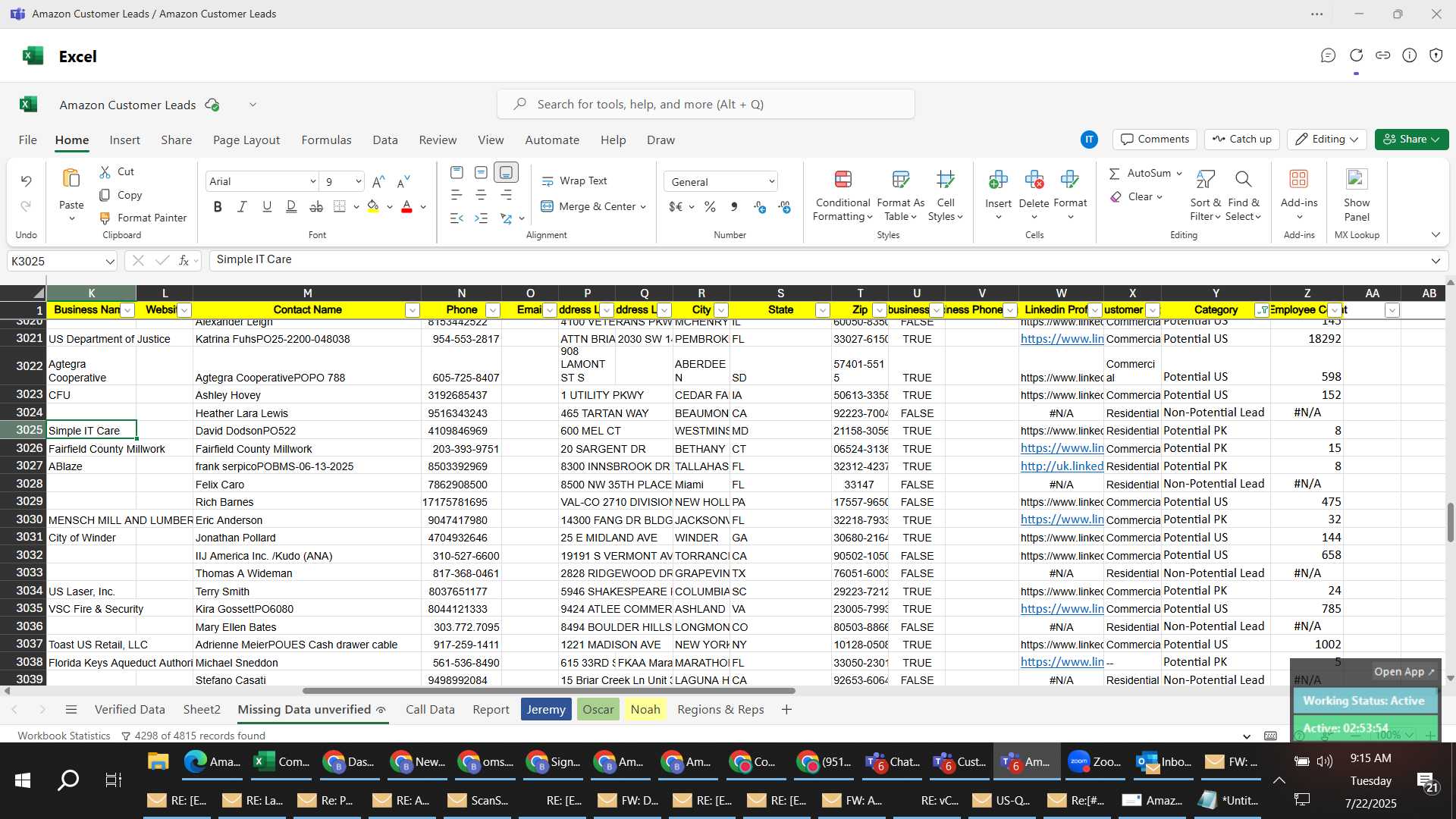This screenshot has height=819, width=1456.
Task: Click the Catch up button
Action: pyautogui.click(x=1241, y=139)
